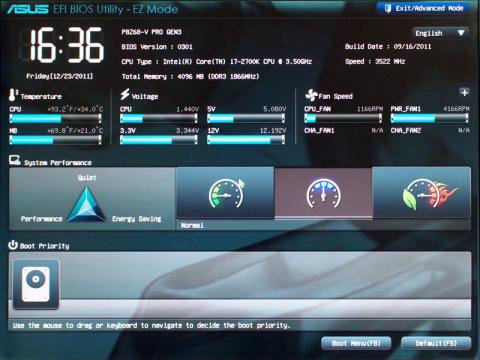480x360 pixels.
Task: Open Boot Menu(F8)
Action: point(356,343)
